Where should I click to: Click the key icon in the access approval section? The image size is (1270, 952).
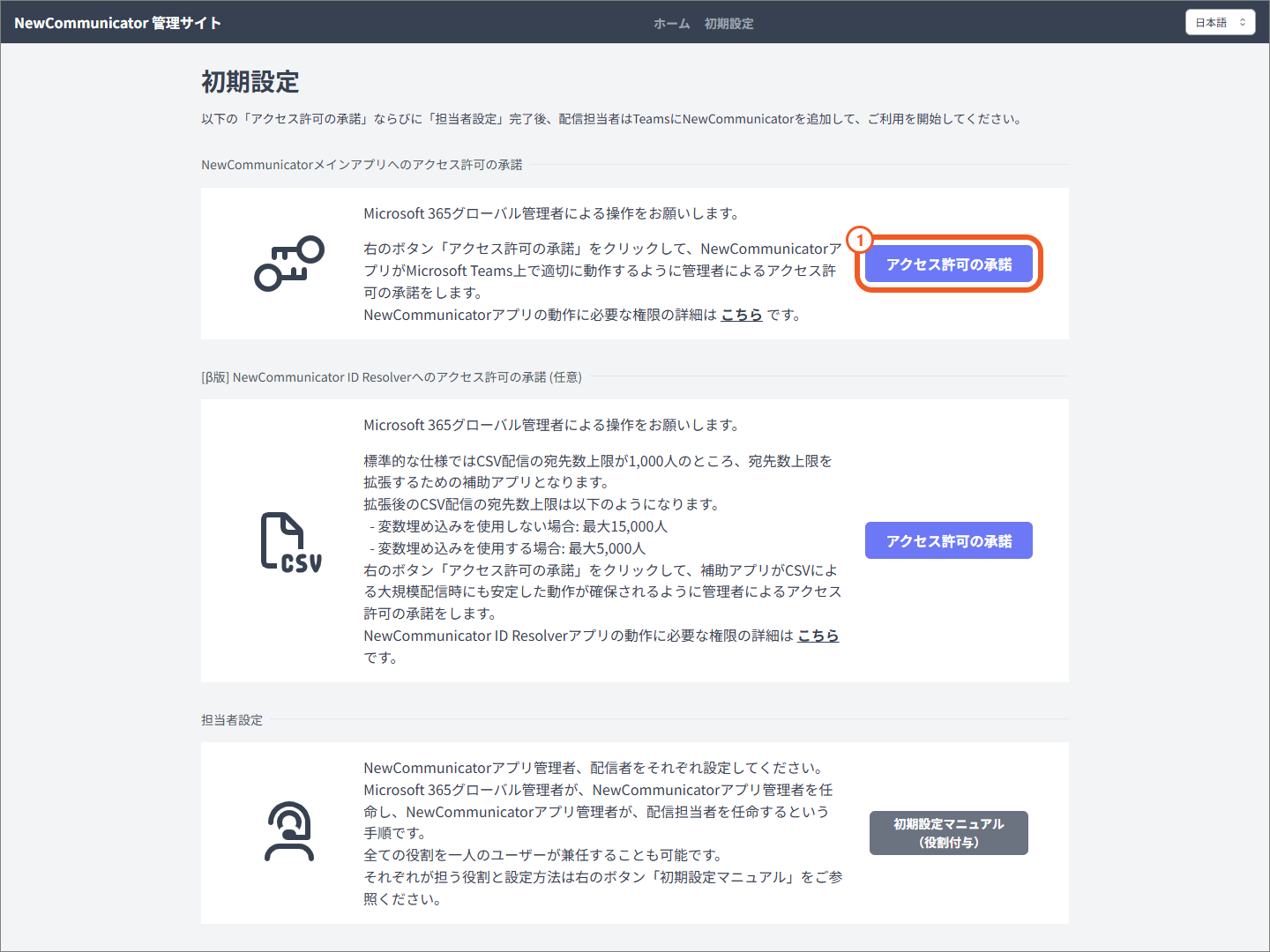289,264
